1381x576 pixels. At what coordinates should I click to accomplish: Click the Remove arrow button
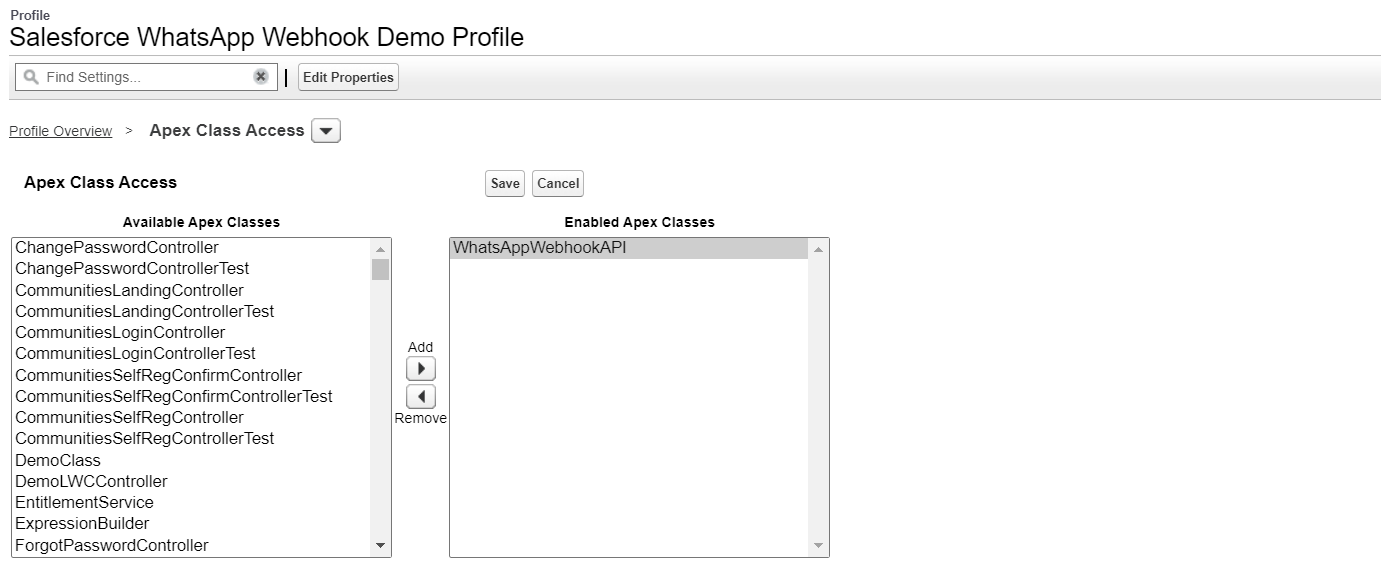tap(421, 397)
